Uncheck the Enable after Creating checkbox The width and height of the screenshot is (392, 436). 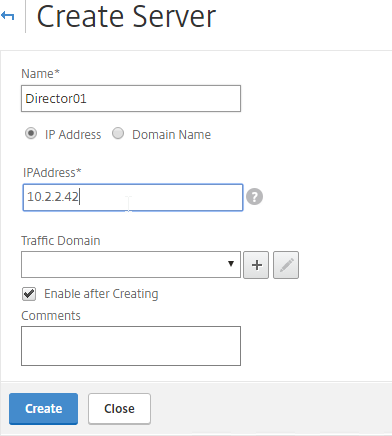(29, 294)
